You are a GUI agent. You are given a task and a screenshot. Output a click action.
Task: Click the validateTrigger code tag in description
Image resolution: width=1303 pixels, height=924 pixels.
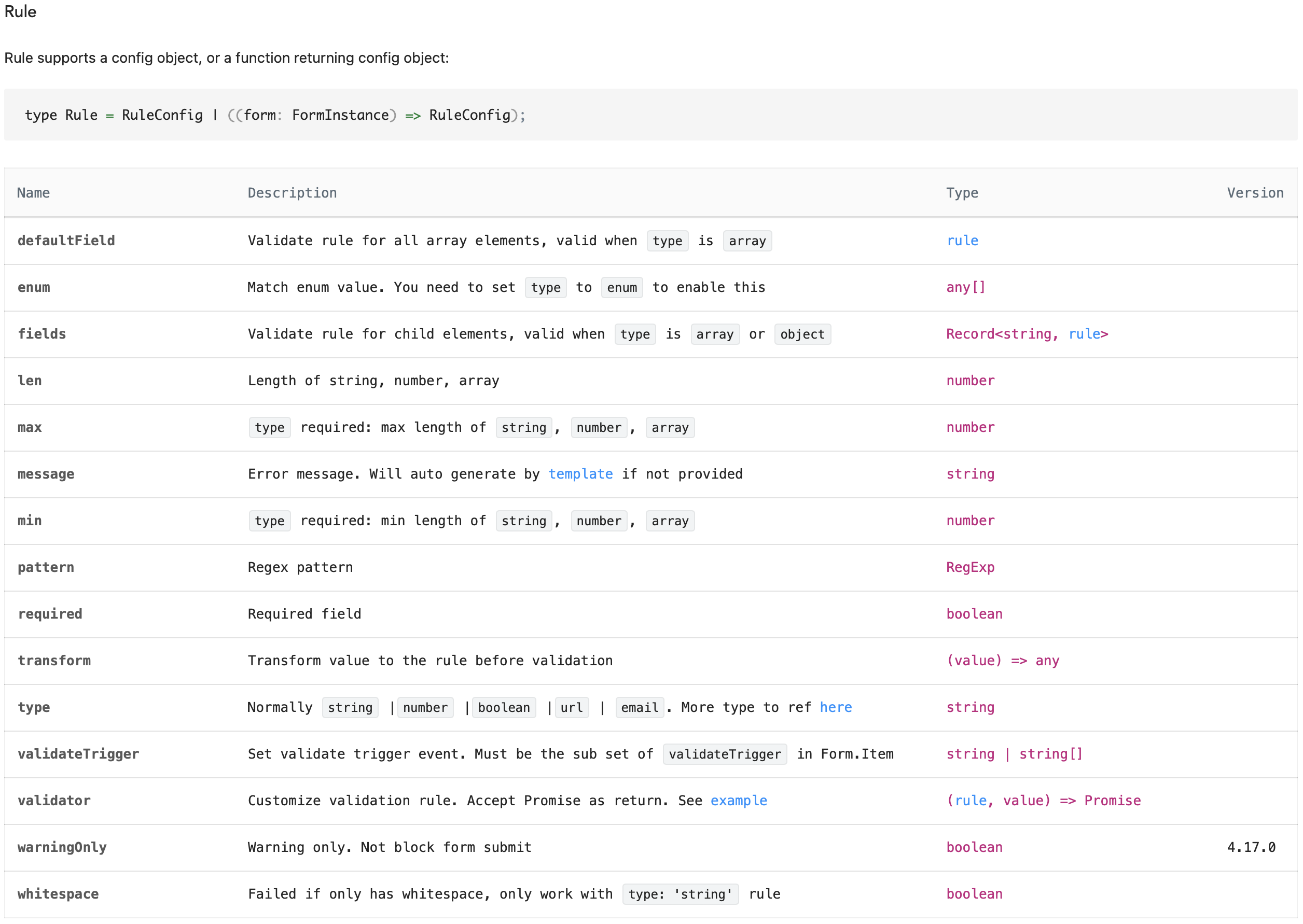pos(725,754)
